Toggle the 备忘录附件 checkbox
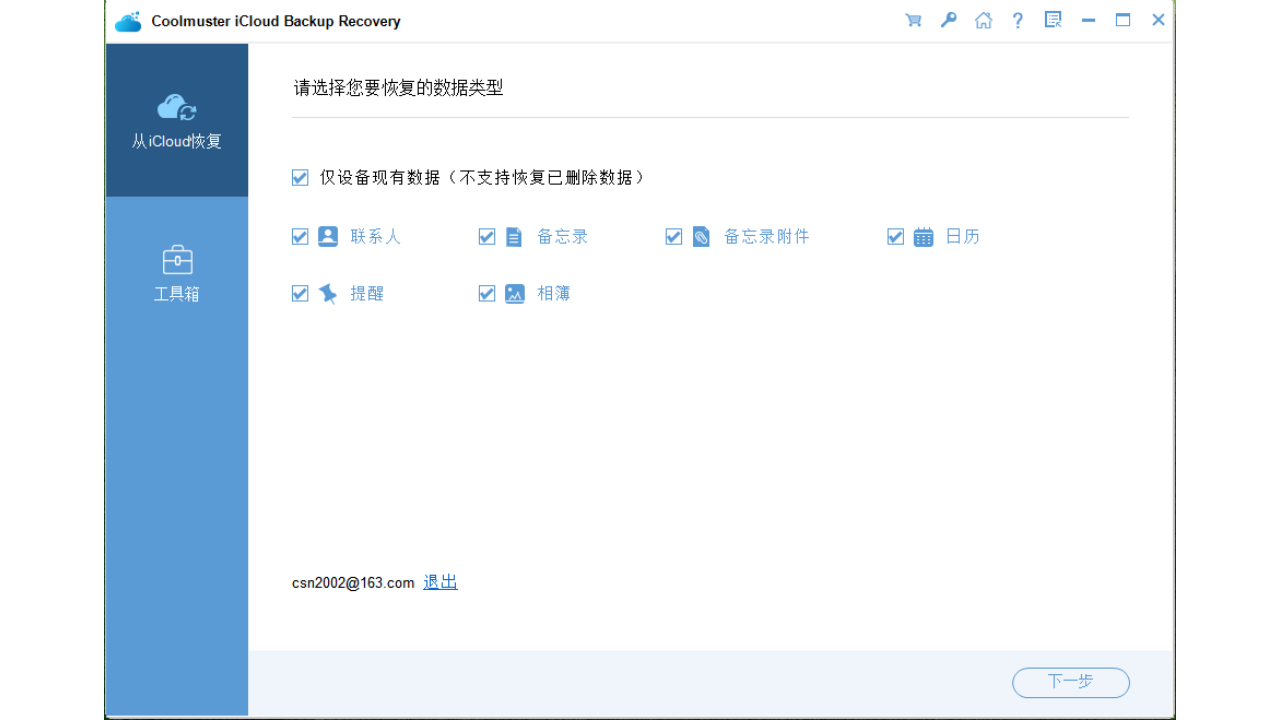 coord(674,236)
